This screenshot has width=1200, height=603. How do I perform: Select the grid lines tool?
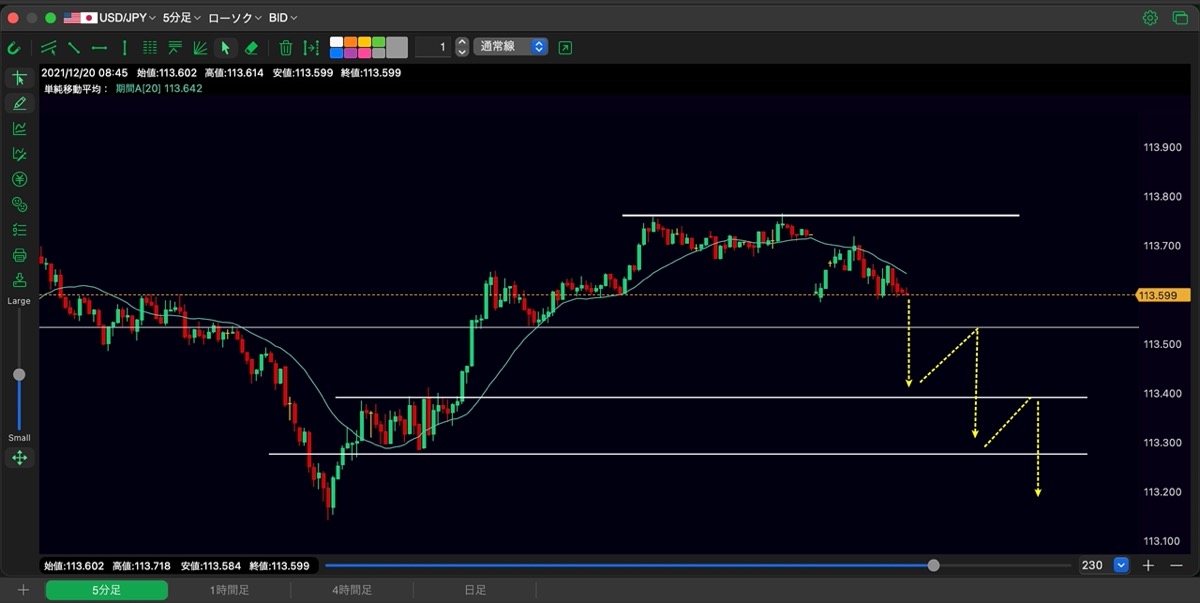click(x=150, y=47)
